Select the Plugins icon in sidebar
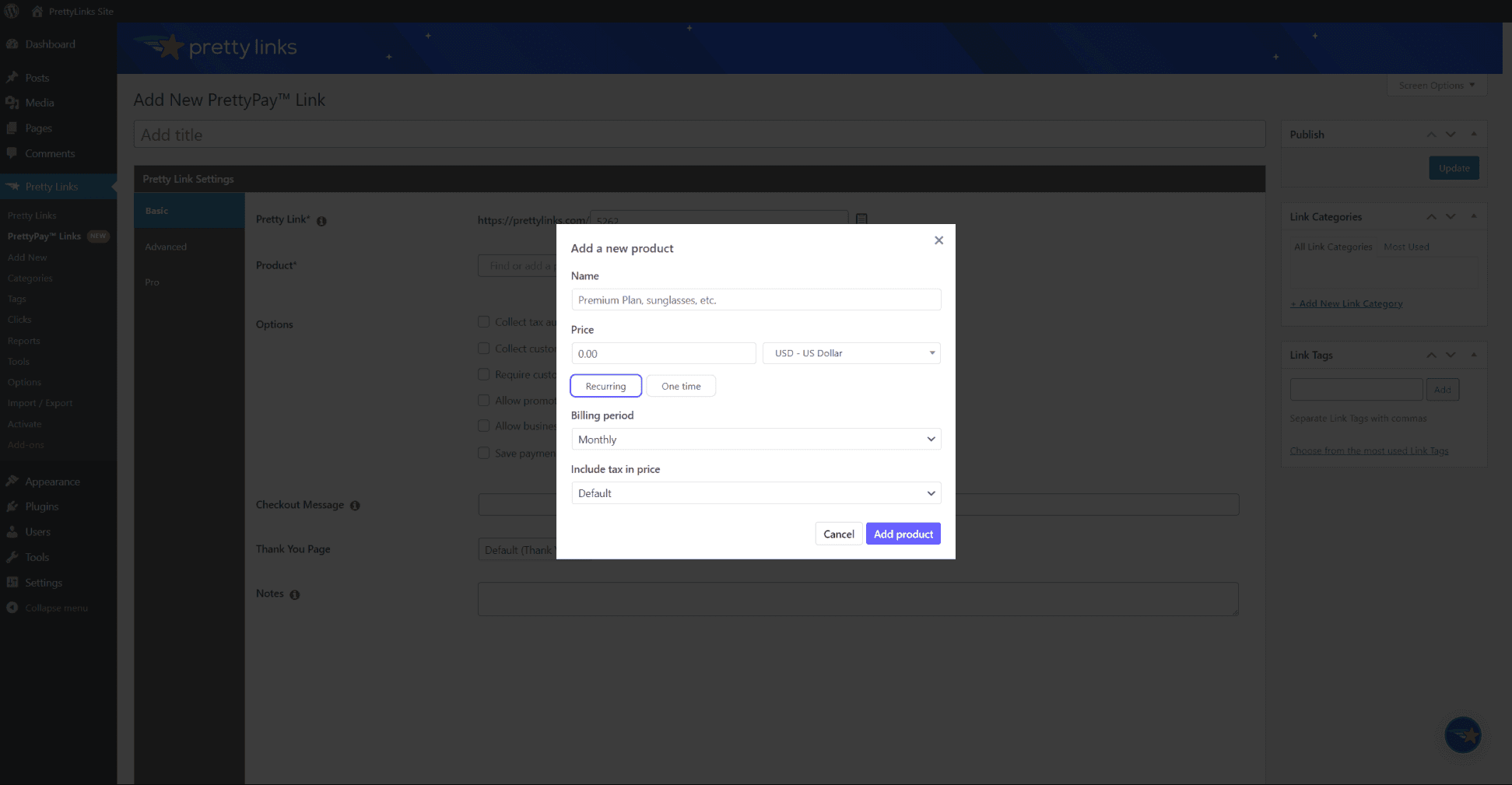This screenshot has height=785, width=1512. 13,506
